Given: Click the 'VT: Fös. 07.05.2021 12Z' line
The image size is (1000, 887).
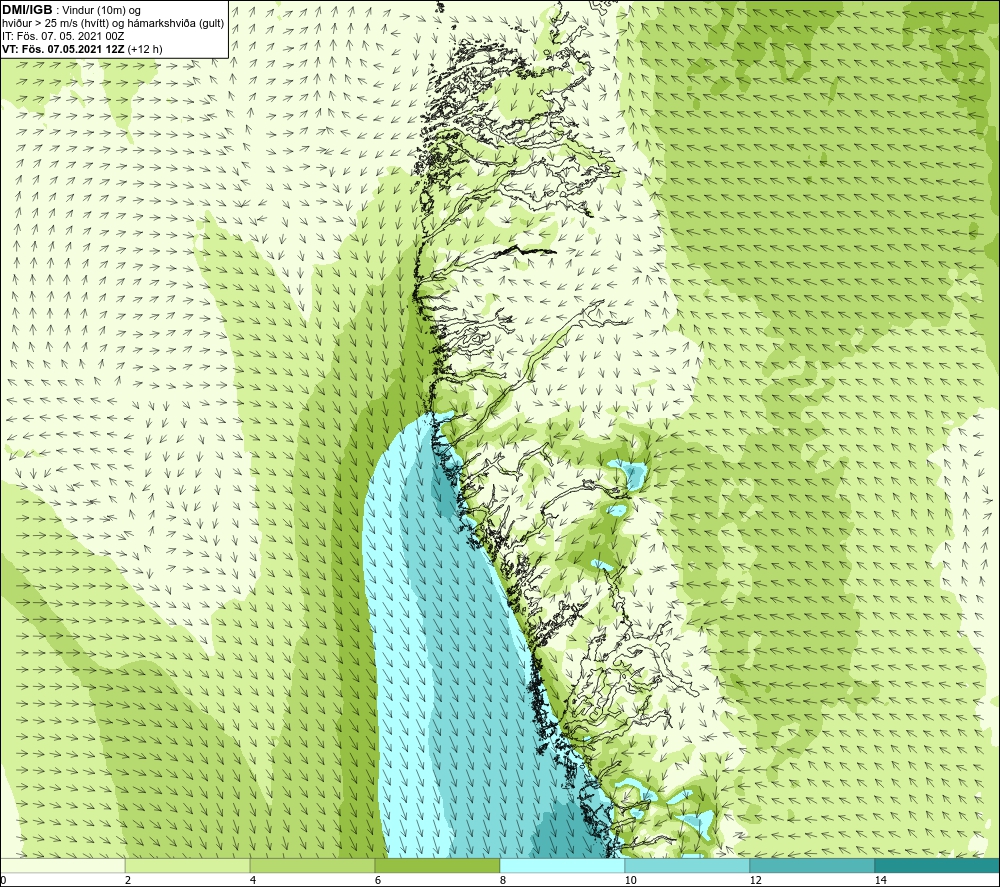Looking at the screenshot, I should point(64,49).
